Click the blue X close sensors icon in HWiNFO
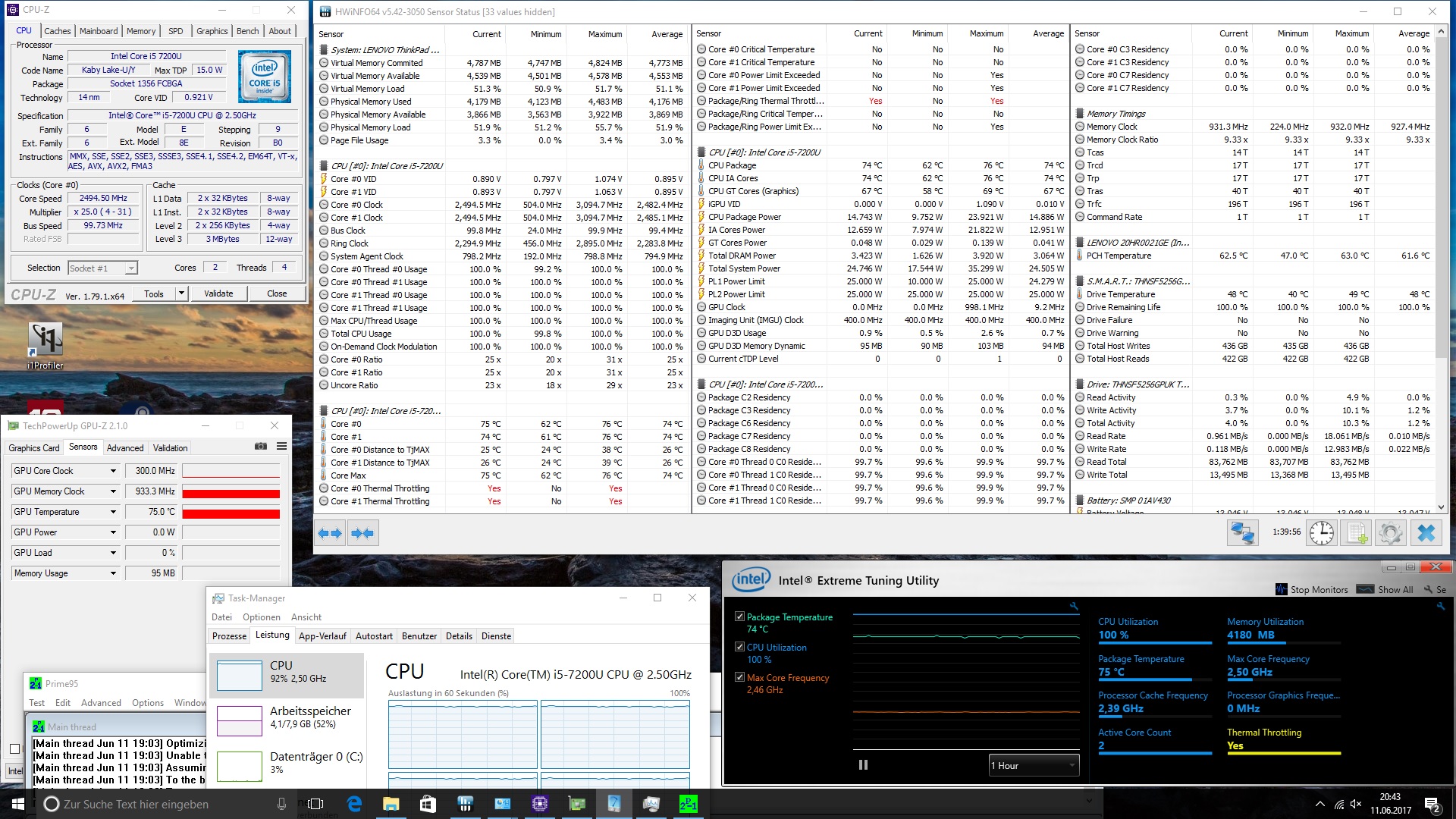Screen dimensions: 1456x819 tap(1426, 533)
